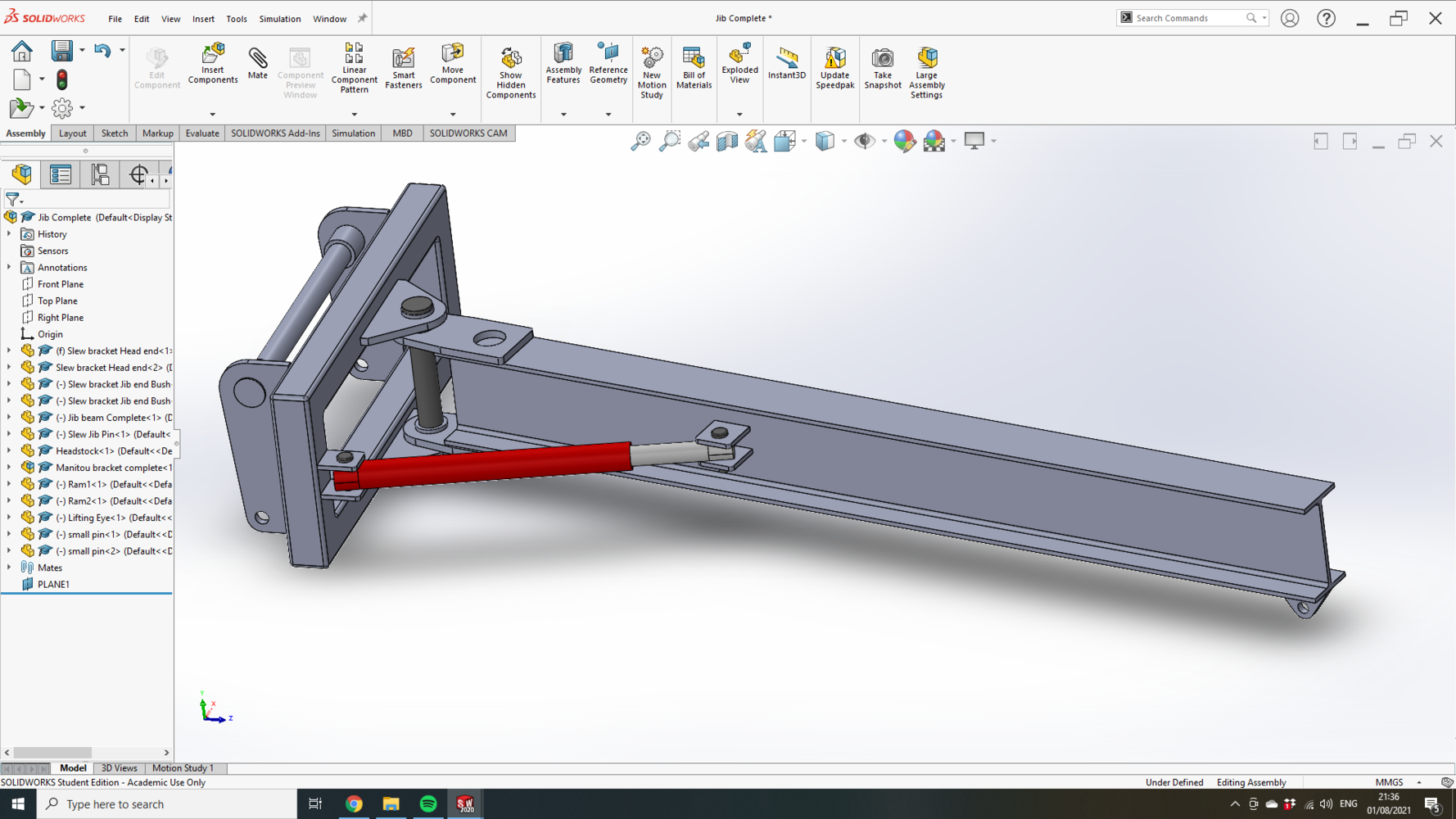Screen dimensions: 1456x819
Task: Click the Search Commands input field
Action: click(x=1187, y=18)
